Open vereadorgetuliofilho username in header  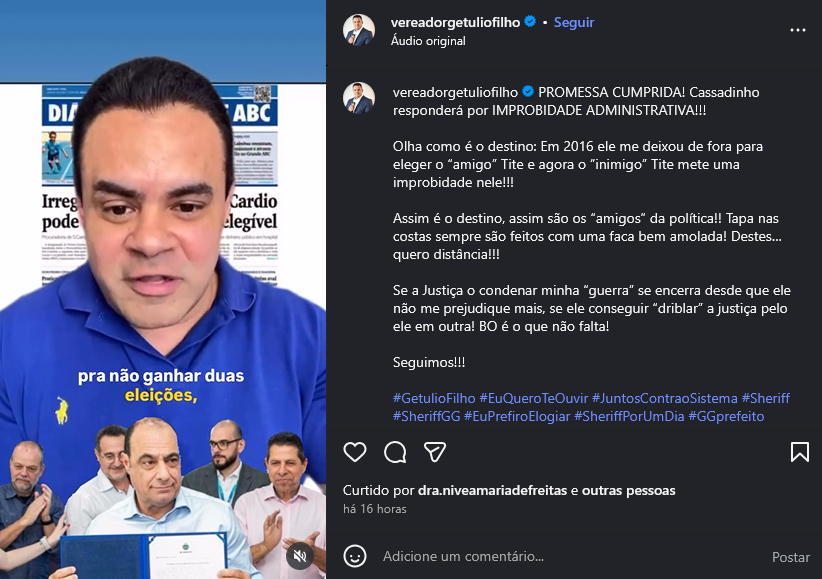[455, 22]
